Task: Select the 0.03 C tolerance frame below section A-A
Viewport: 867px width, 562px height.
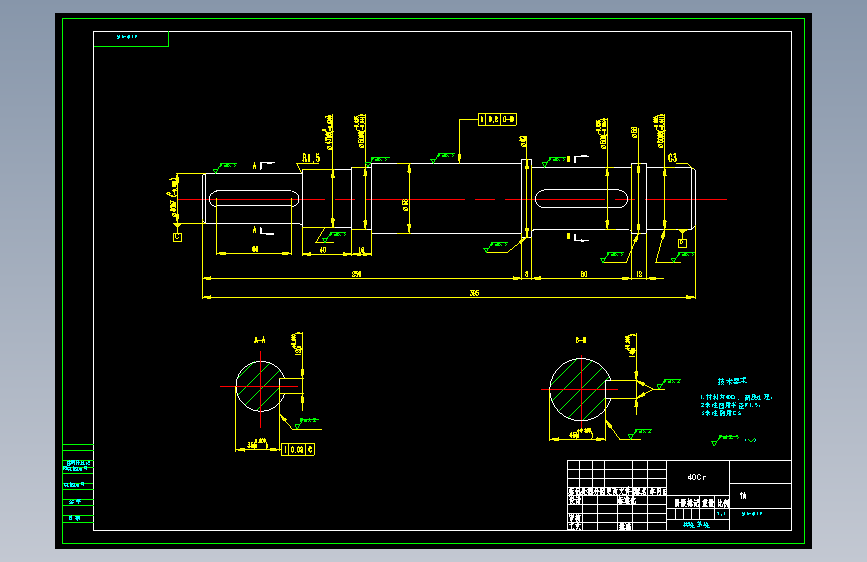Action: click(x=298, y=450)
